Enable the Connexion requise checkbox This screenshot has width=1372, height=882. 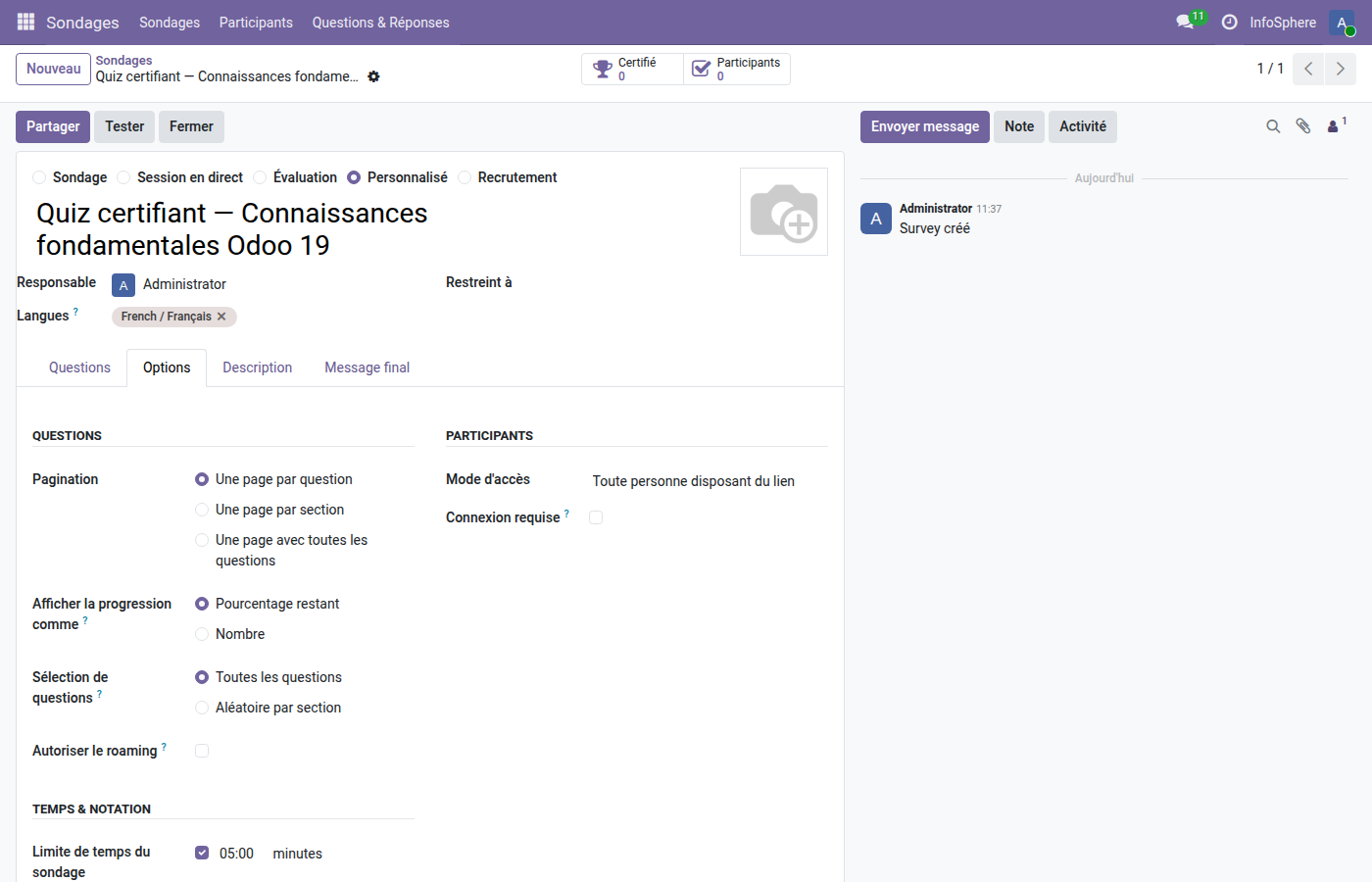point(596,517)
